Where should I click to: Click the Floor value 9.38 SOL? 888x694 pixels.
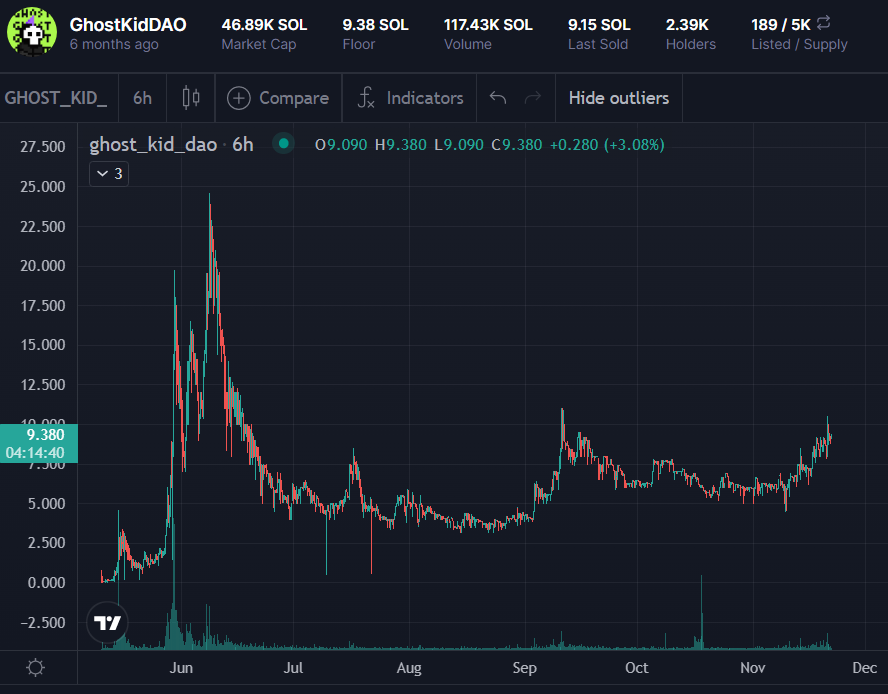(375, 25)
